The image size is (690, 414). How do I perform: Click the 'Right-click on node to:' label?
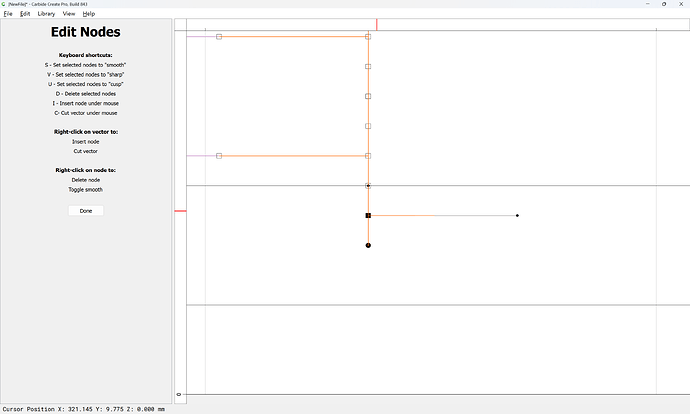coord(86,170)
